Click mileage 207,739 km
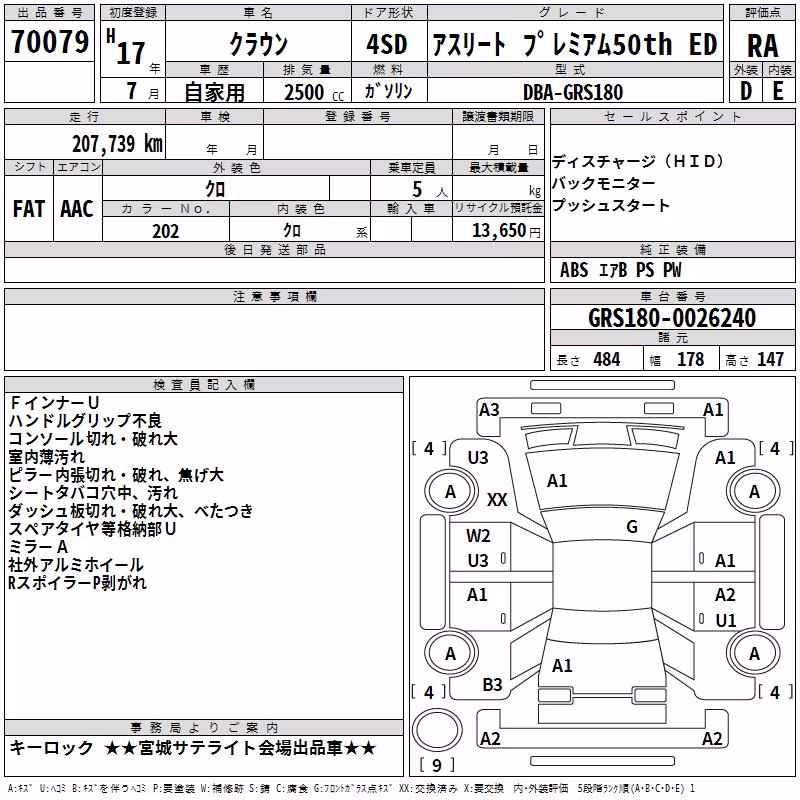This screenshot has height=800, width=800. coord(117,144)
